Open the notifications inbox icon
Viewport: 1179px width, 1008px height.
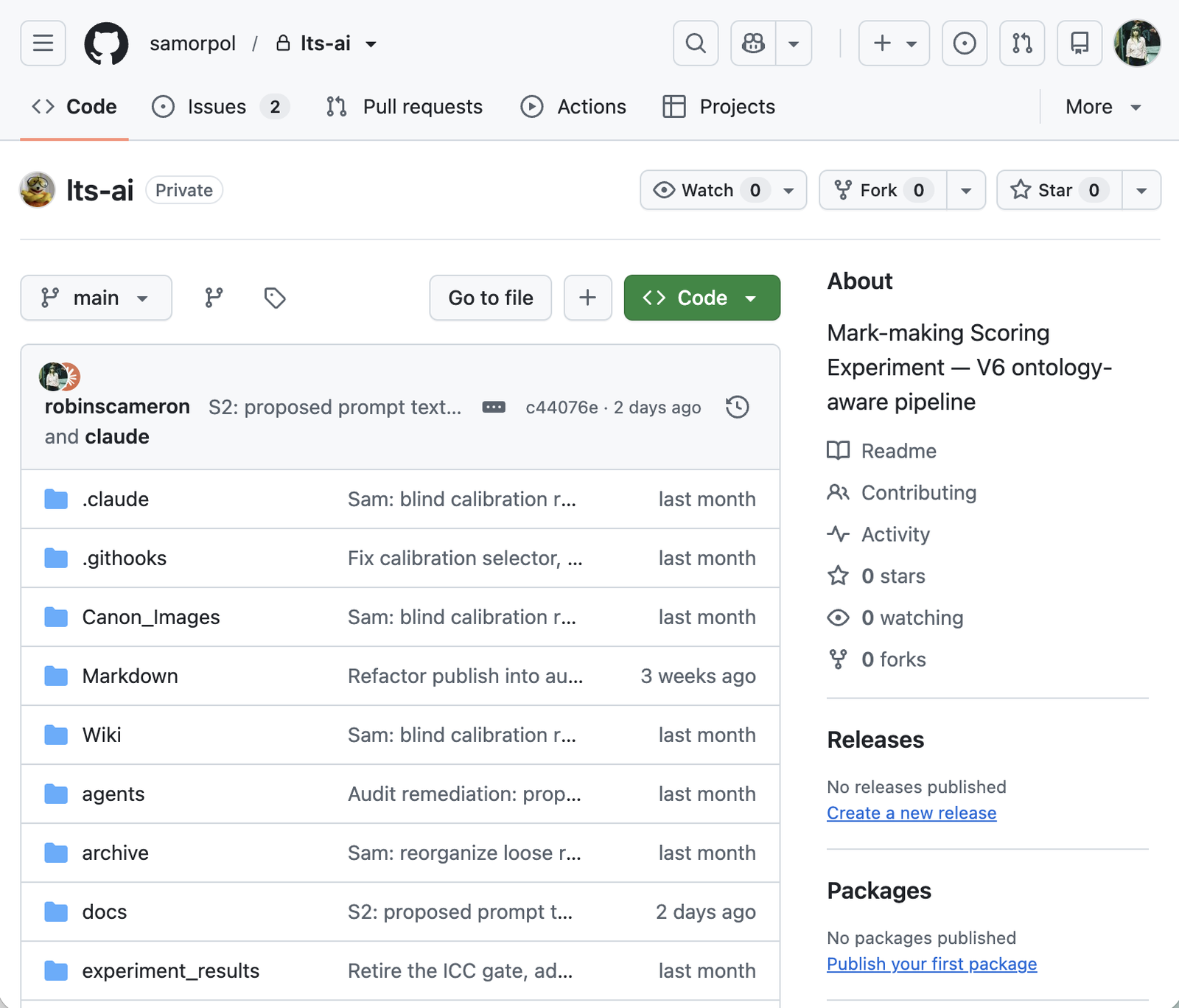[1080, 43]
